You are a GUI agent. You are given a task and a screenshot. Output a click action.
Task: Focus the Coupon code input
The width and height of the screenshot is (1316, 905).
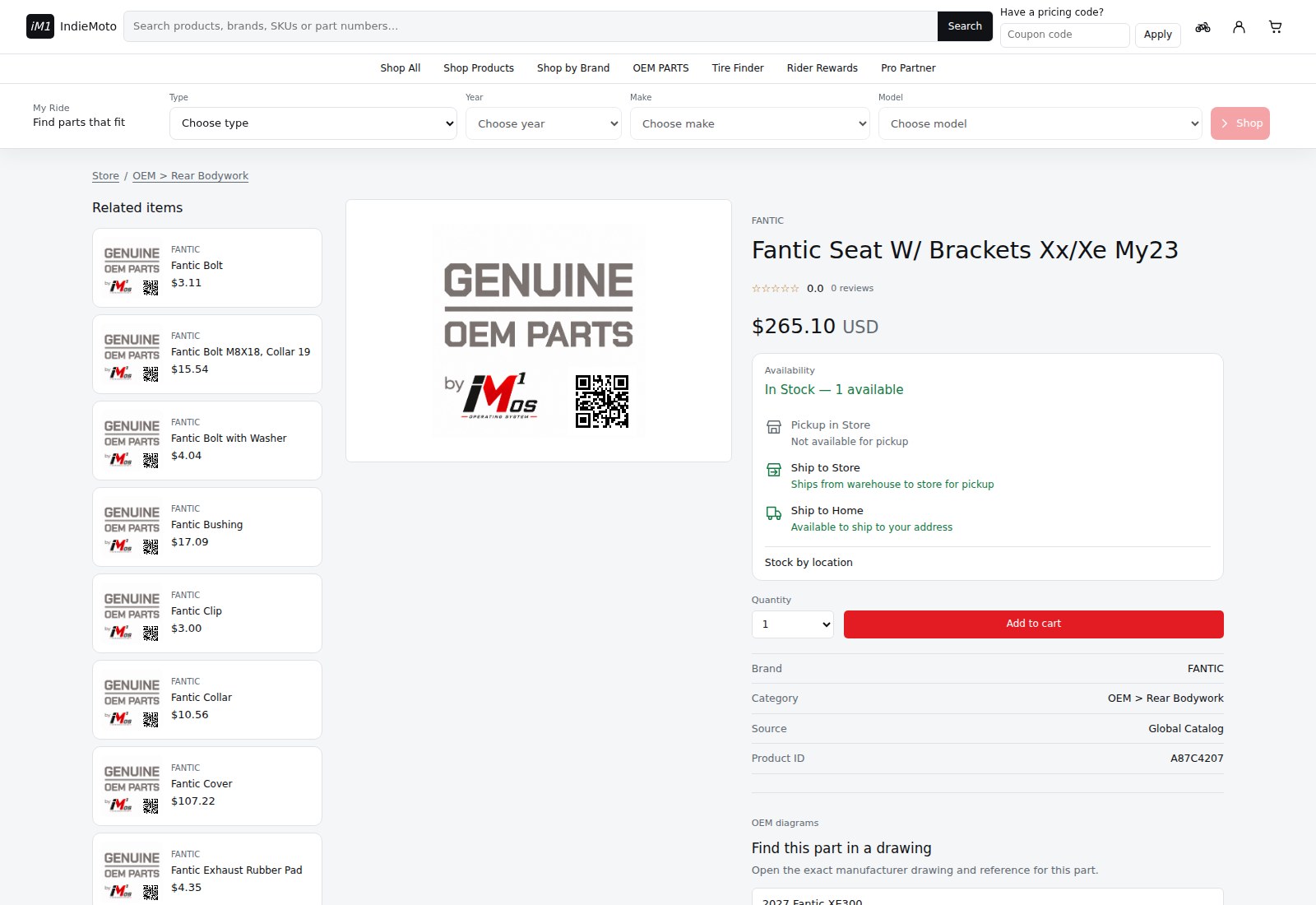(1065, 35)
